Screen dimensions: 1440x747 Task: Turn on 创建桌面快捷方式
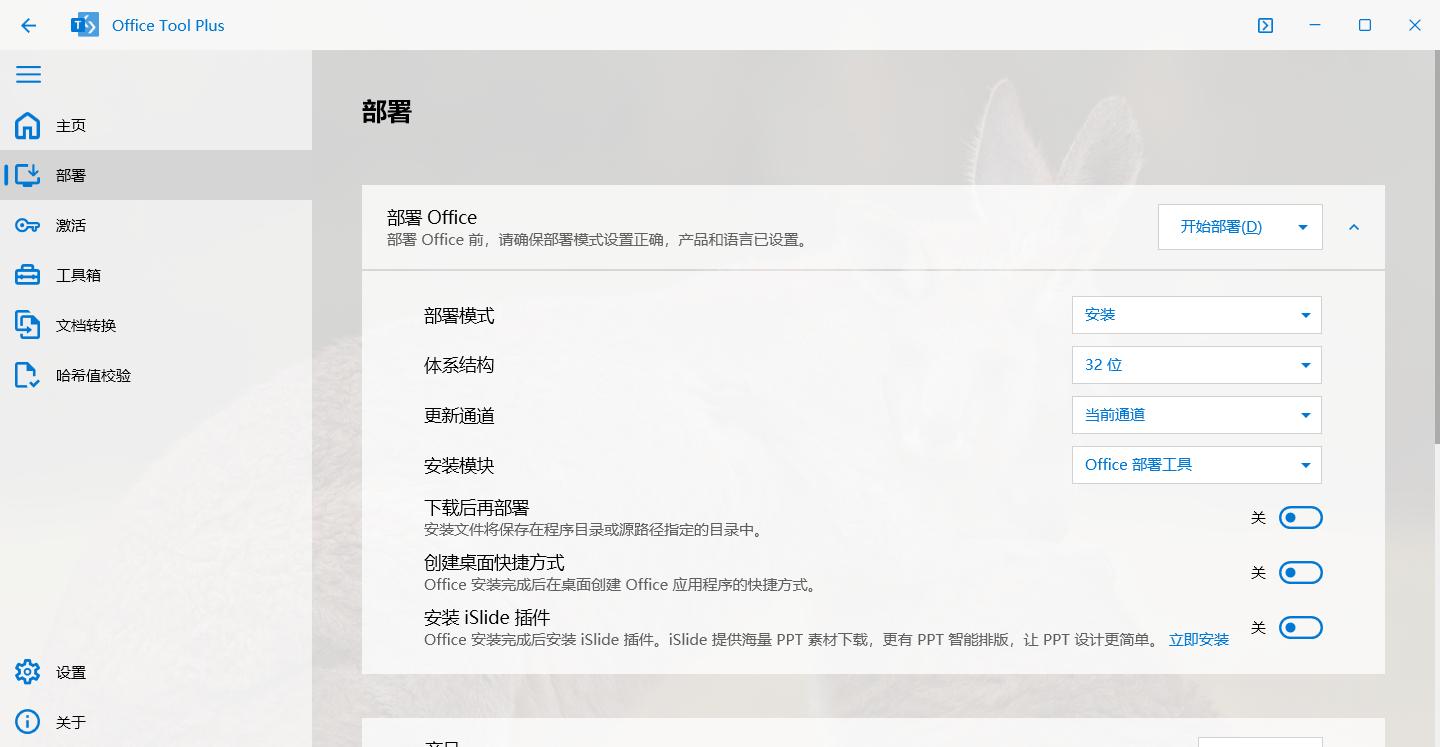pos(1300,572)
